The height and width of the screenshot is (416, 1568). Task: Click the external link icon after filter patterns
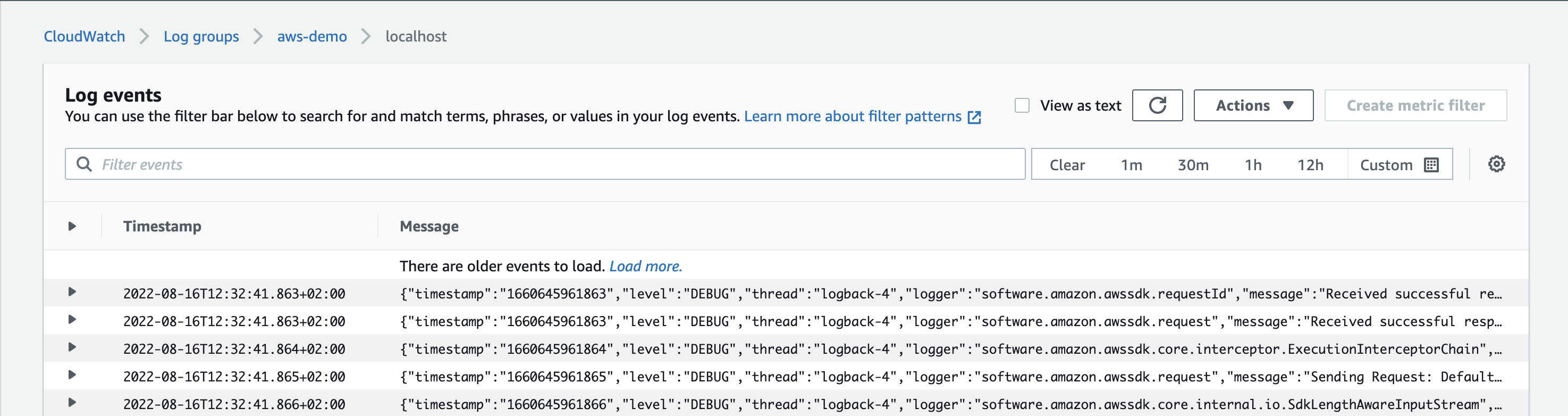pos(974,117)
